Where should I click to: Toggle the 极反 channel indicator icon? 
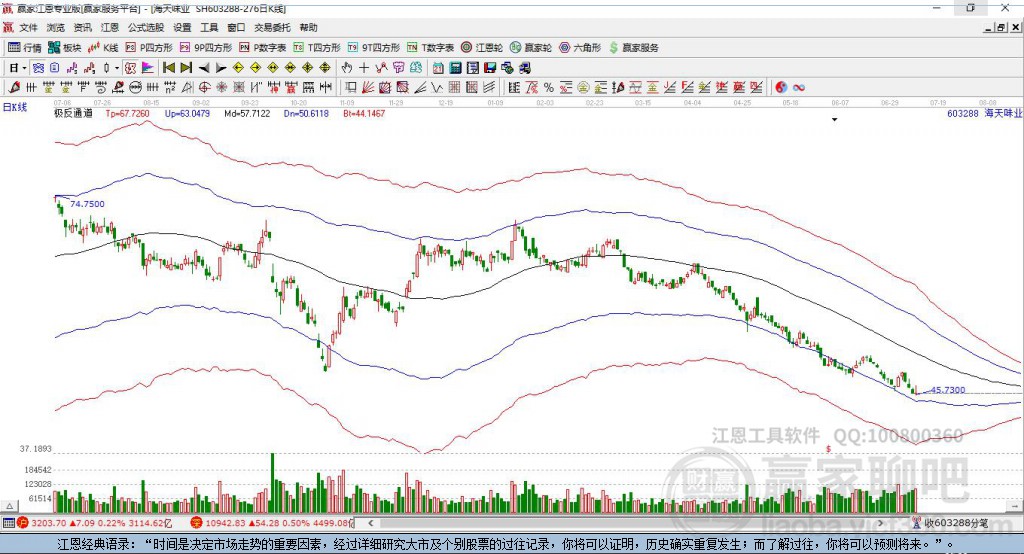tap(131, 68)
